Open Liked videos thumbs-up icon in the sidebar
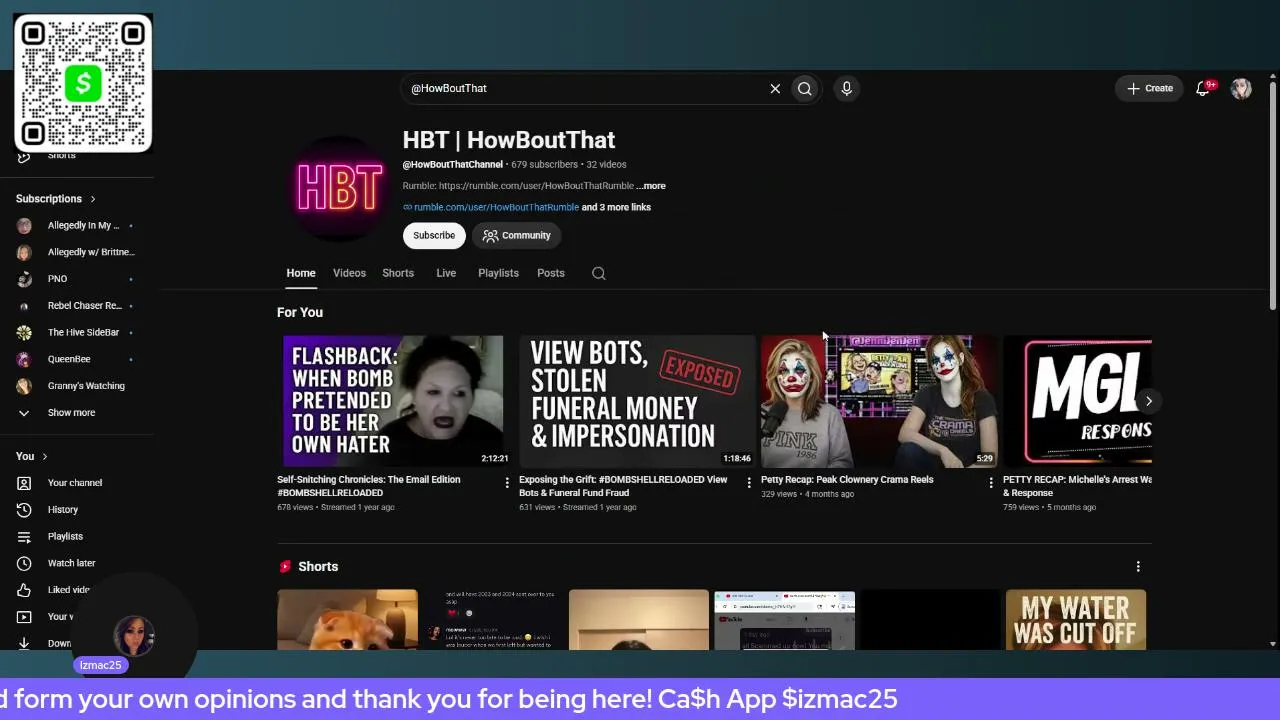 coord(25,590)
